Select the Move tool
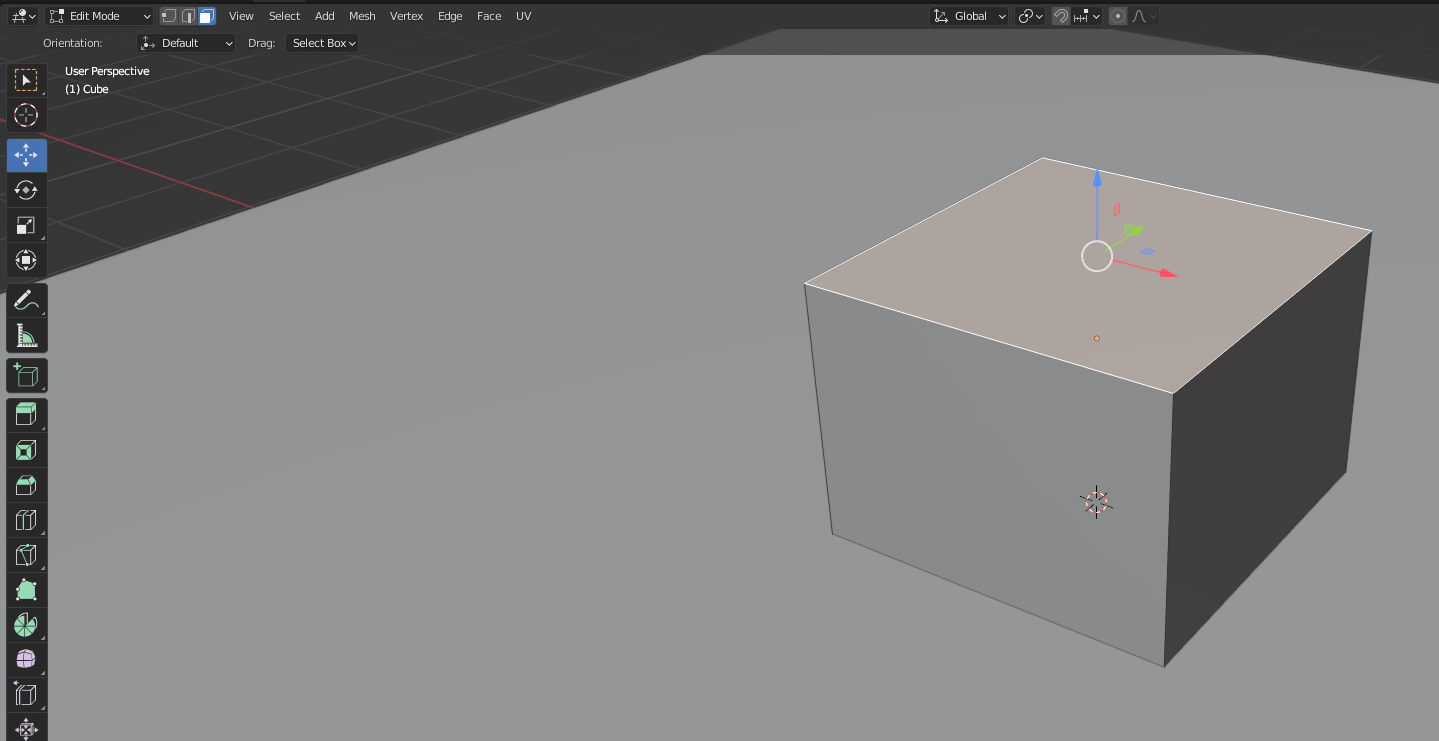This screenshot has height=741, width=1439. [26, 155]
